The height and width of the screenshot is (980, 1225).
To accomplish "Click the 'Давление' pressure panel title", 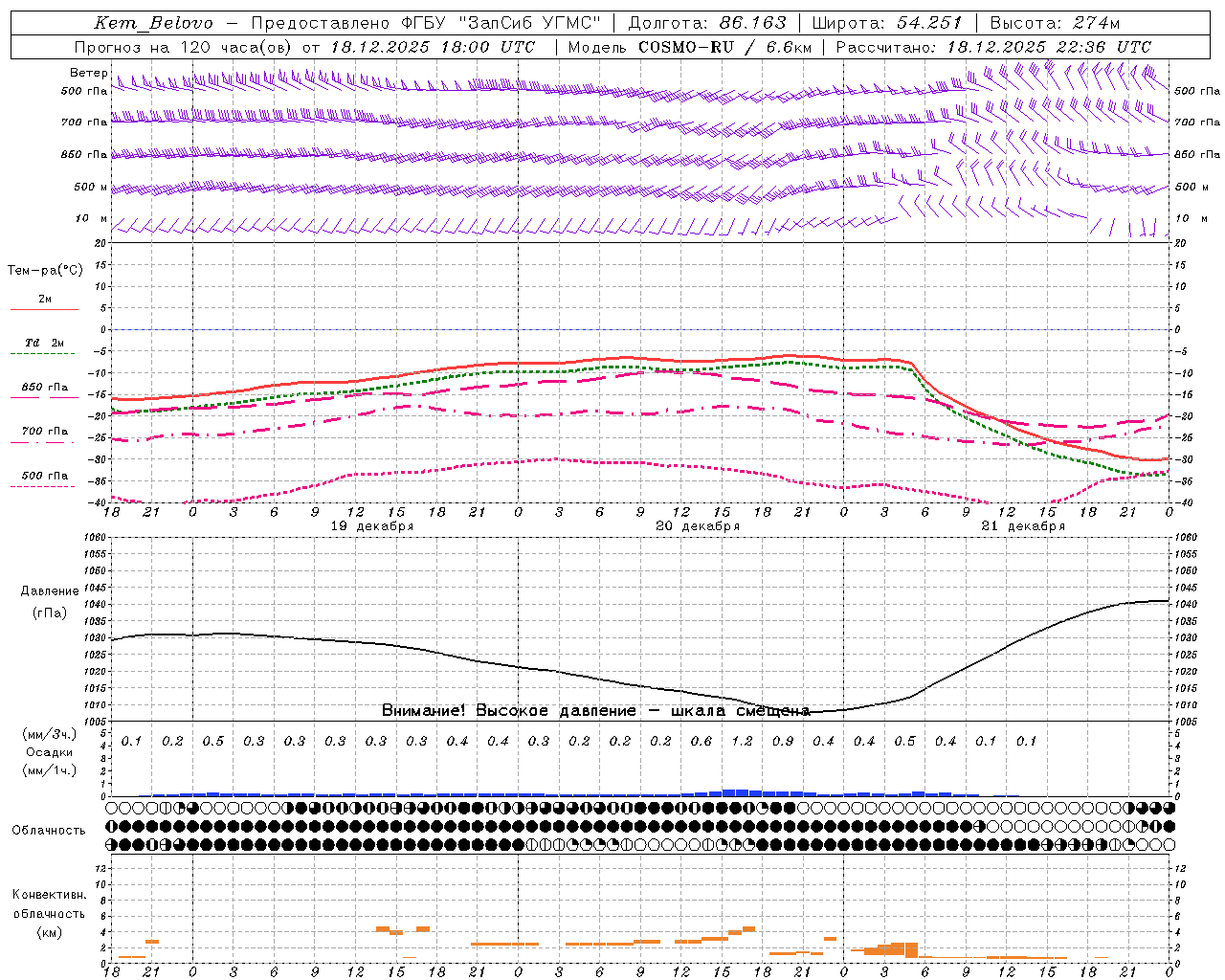I will 50,591.
